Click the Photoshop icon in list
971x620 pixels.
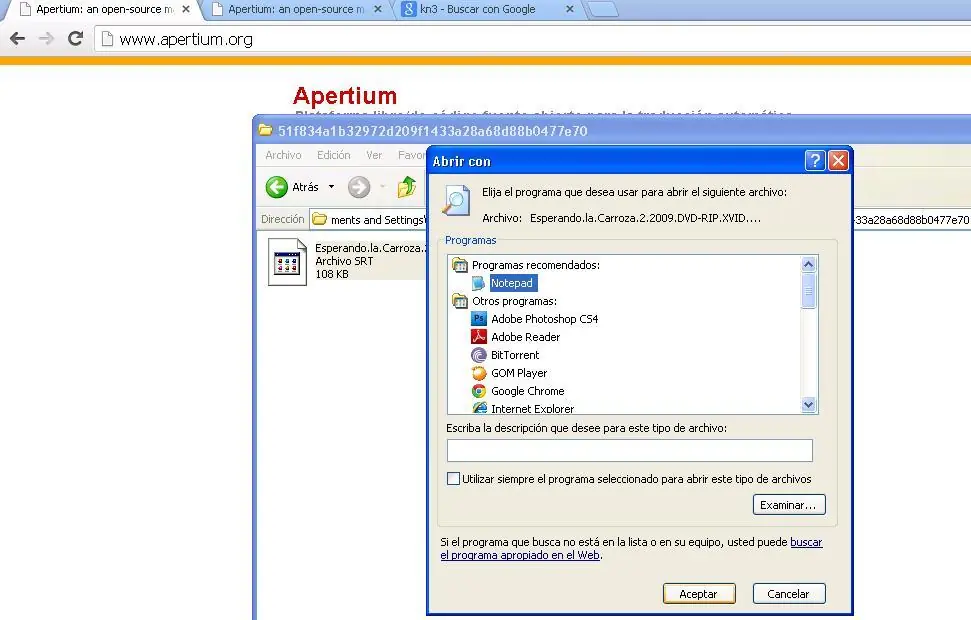(479, 318)
